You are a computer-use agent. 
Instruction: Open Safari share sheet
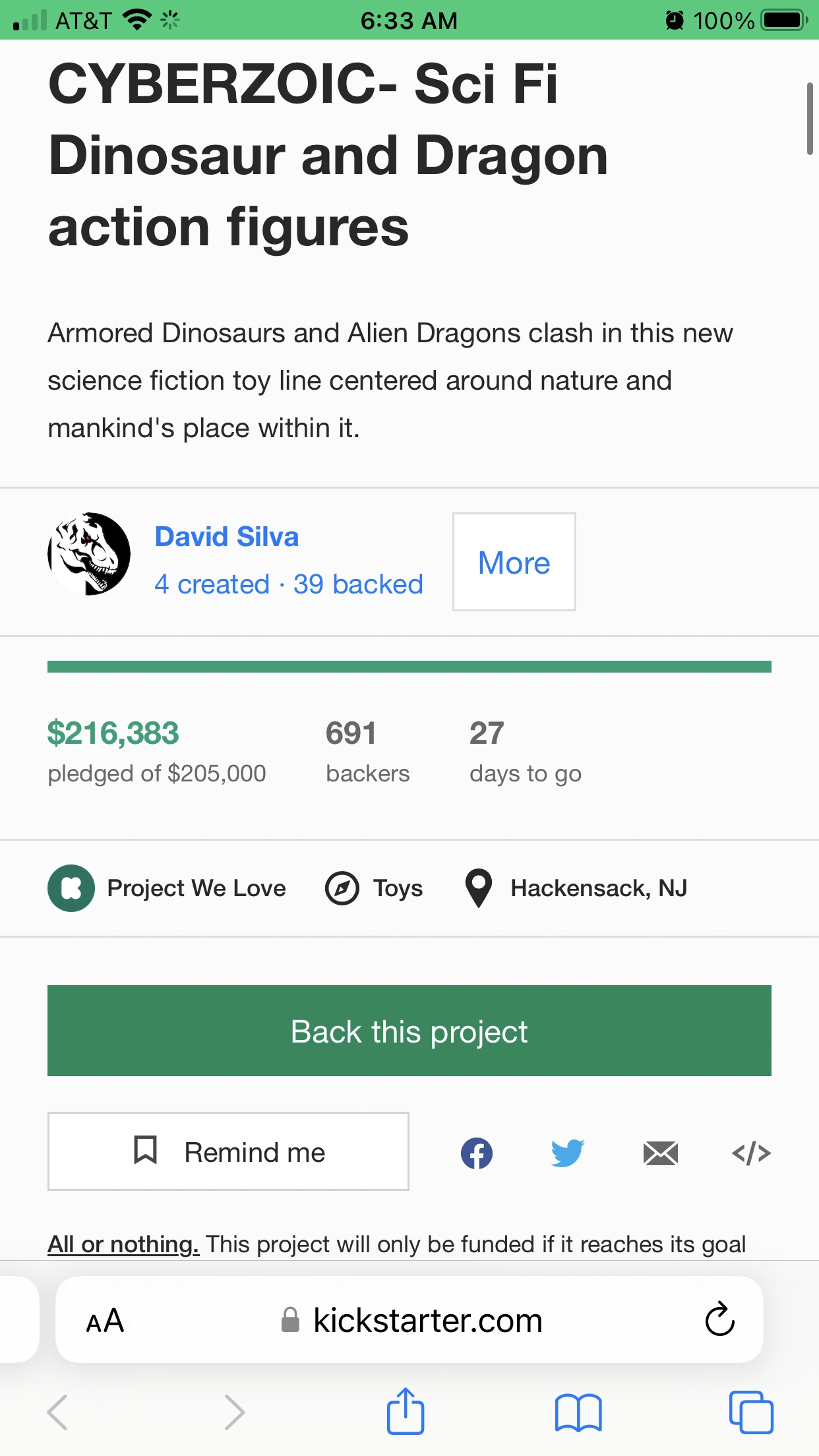coord(406,1411)
